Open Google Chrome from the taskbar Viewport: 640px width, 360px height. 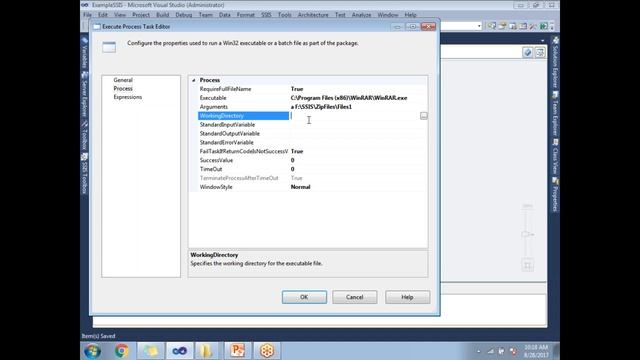[x=121, y=351]
